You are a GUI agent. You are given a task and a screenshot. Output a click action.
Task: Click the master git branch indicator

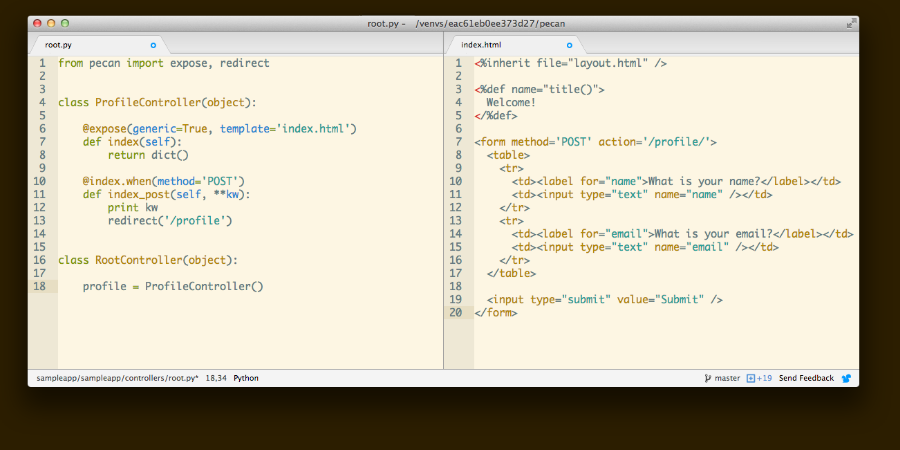[x=722, y=378]
